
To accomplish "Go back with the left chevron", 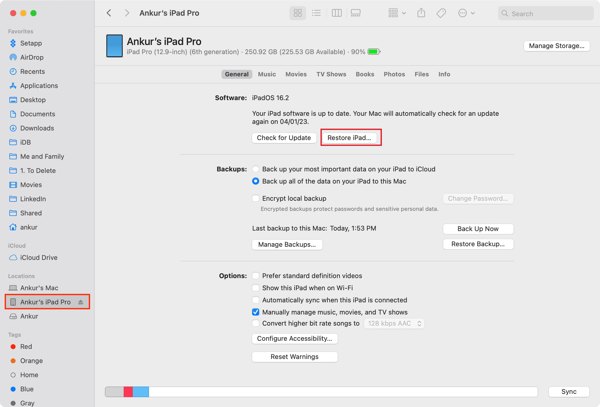I will click(x=109, y=13).
